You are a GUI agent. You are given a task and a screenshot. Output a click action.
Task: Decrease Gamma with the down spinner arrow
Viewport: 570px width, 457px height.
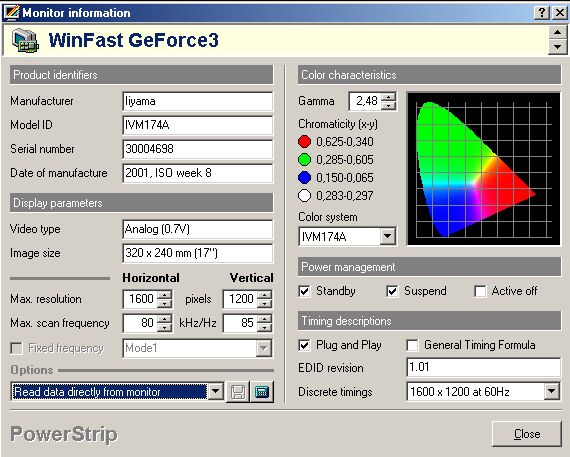pyautogui.click(x=389, y=105)
